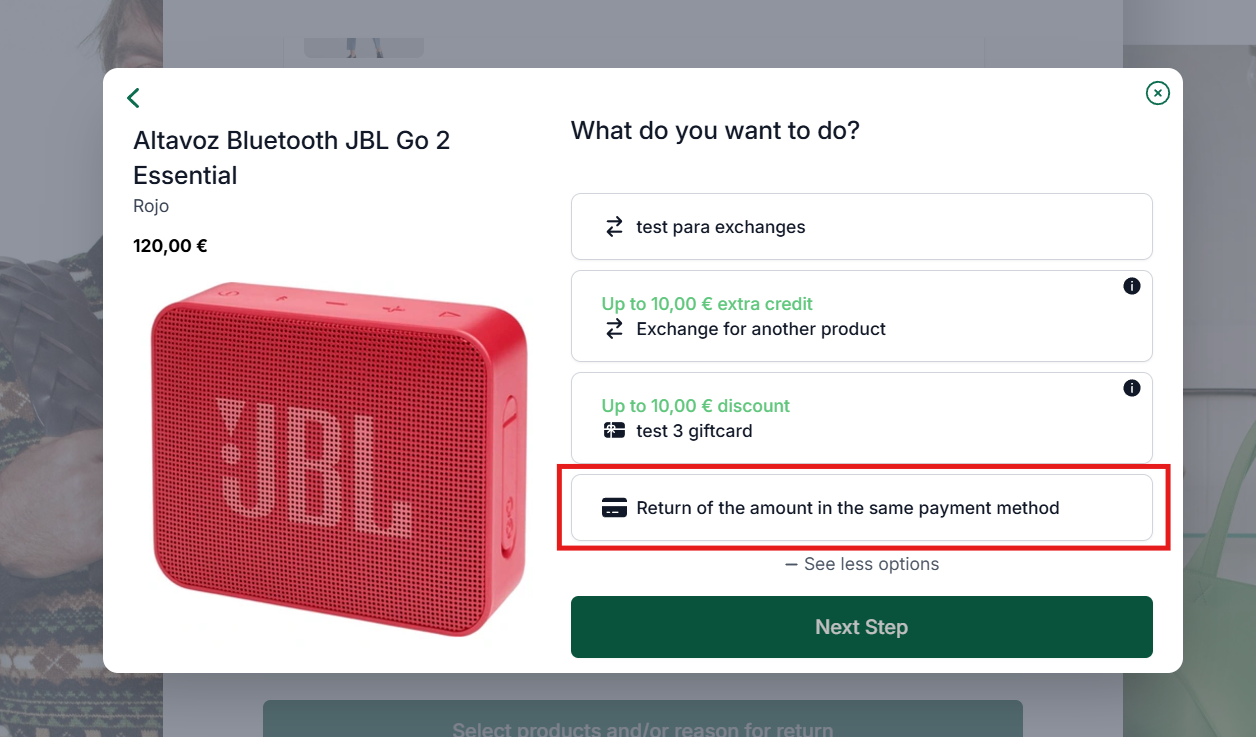The width and height of the screenshot is (1256, 737).
Task: Select the test 3 giftcard option
Action: pyautogui.click(x=862, y=418)
